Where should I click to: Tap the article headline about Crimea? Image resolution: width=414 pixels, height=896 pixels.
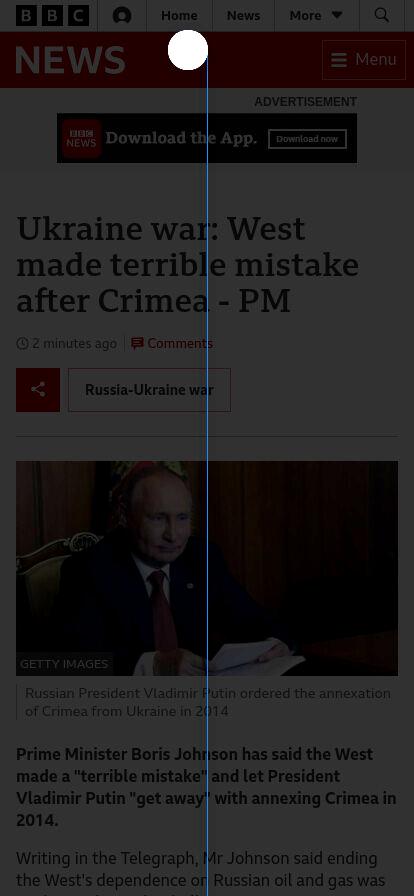pos(188,265)
